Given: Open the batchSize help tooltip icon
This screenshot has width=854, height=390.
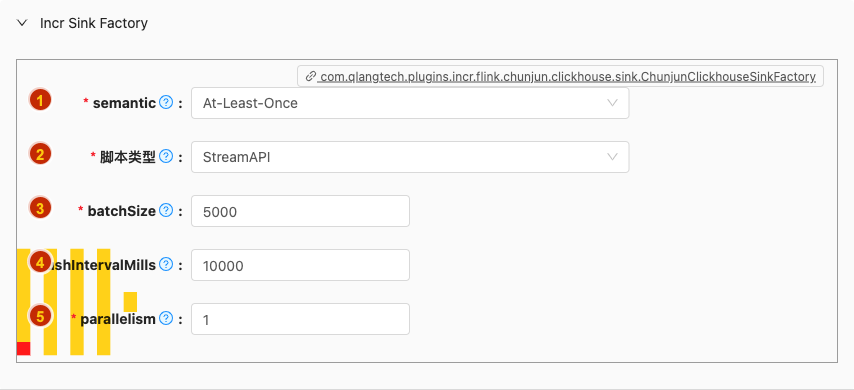Looking at the screenshot, I should 166,210.
